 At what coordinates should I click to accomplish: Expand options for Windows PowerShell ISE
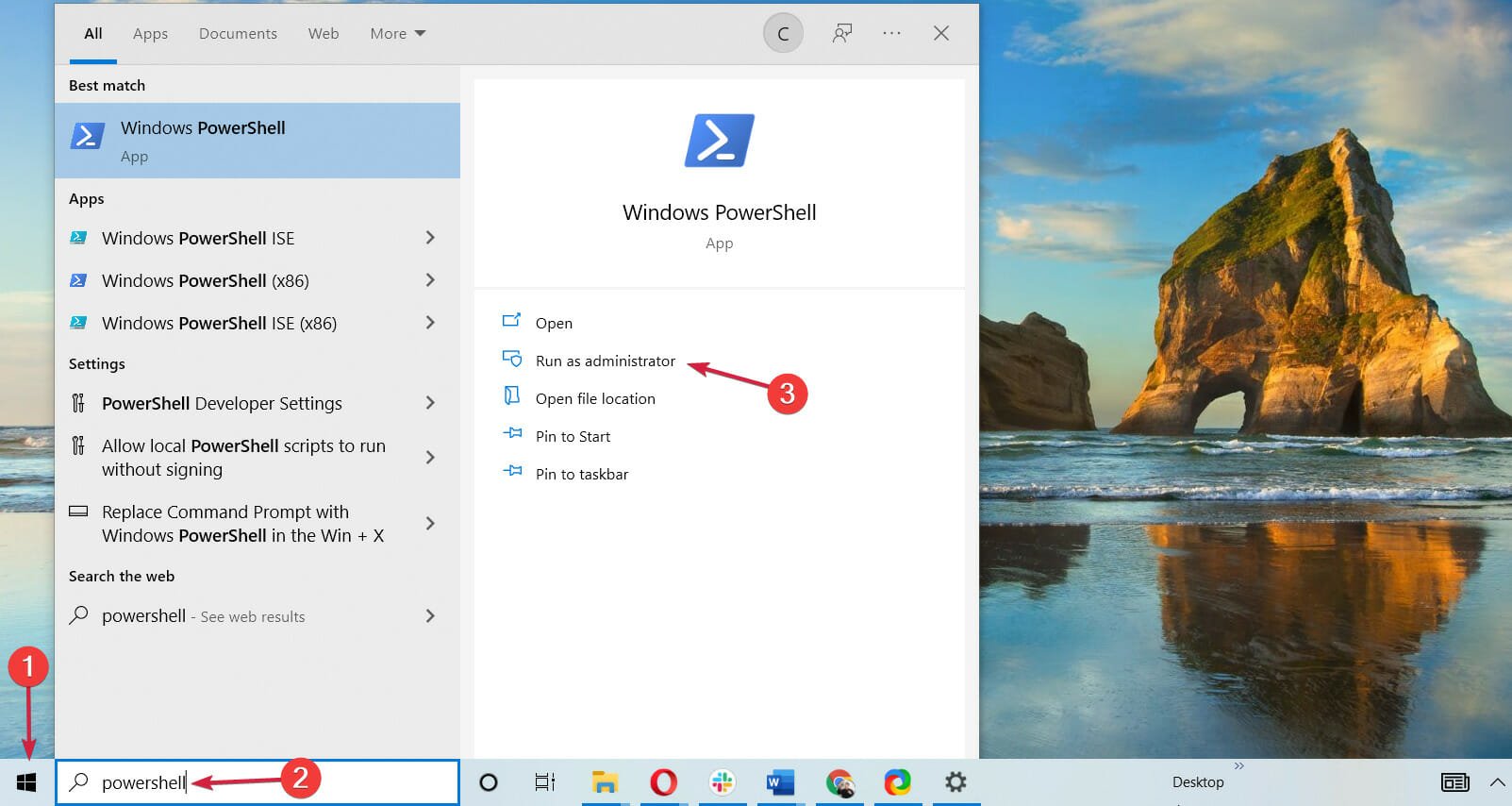click(x=430, y=238)
